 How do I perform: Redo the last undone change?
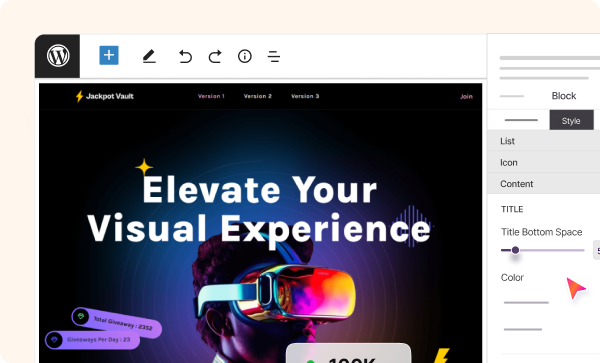215,56
